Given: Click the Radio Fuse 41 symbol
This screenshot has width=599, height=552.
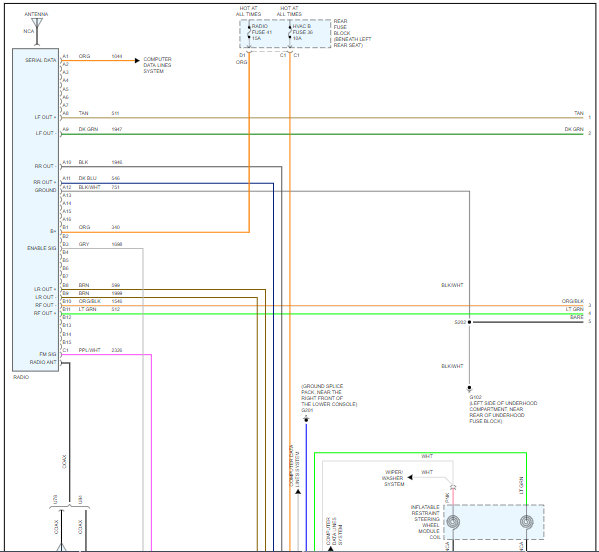Looking at the screenshot, I should 249,32.
